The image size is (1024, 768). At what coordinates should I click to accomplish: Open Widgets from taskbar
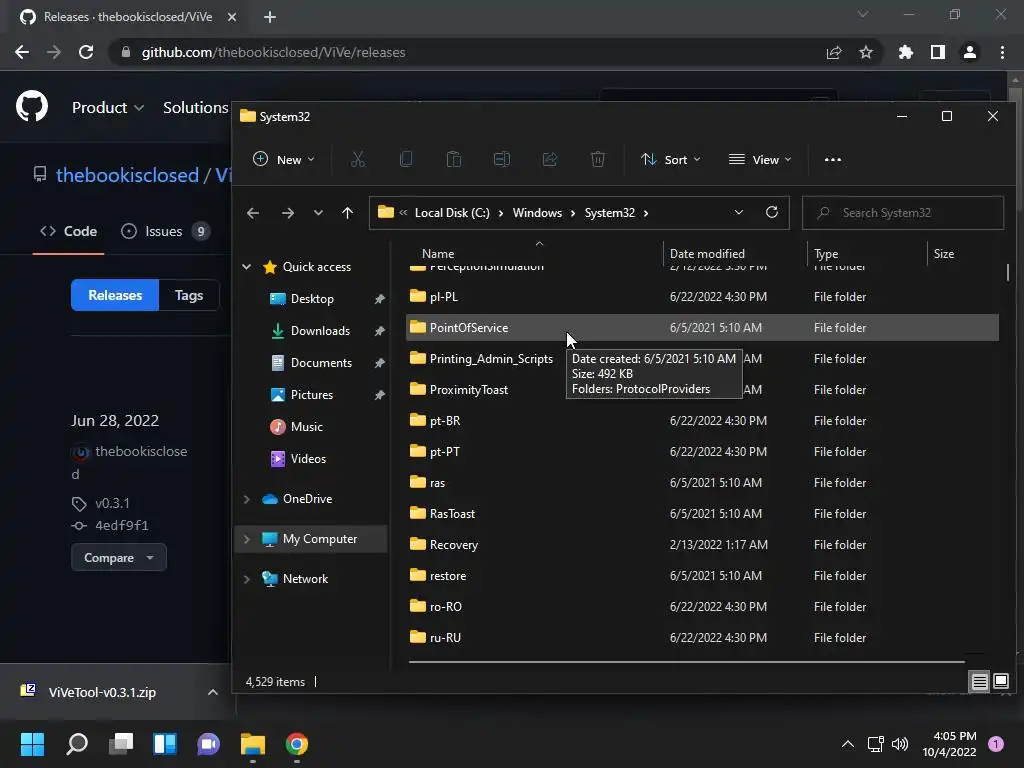(165, 744)
